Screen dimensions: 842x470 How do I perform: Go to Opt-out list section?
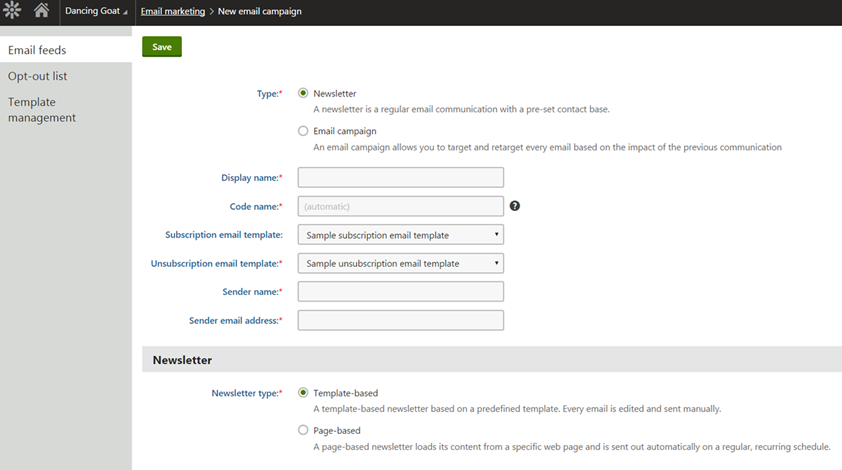tap(38, 76)
